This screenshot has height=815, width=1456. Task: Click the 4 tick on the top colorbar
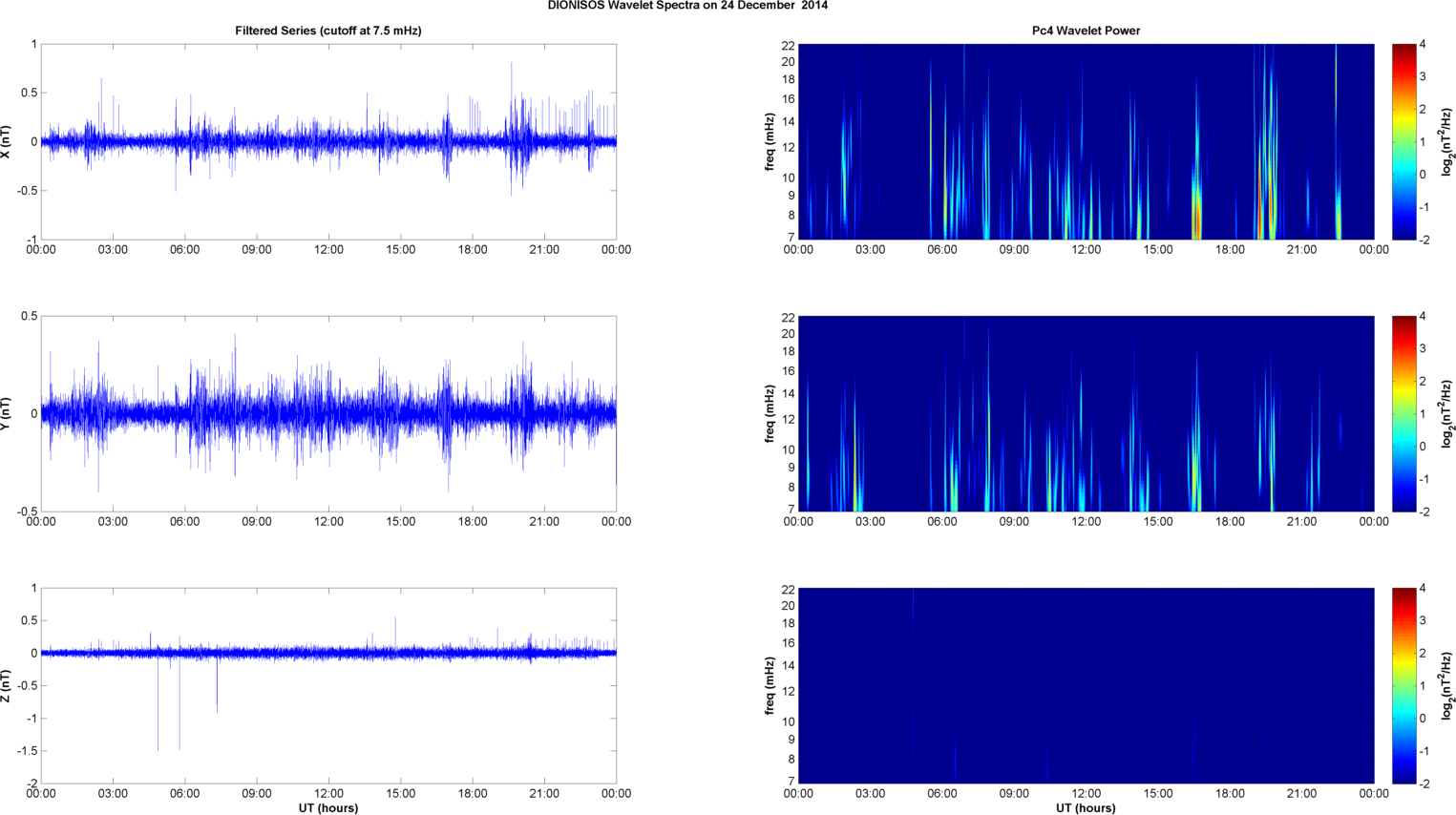tap(1423, 45)
